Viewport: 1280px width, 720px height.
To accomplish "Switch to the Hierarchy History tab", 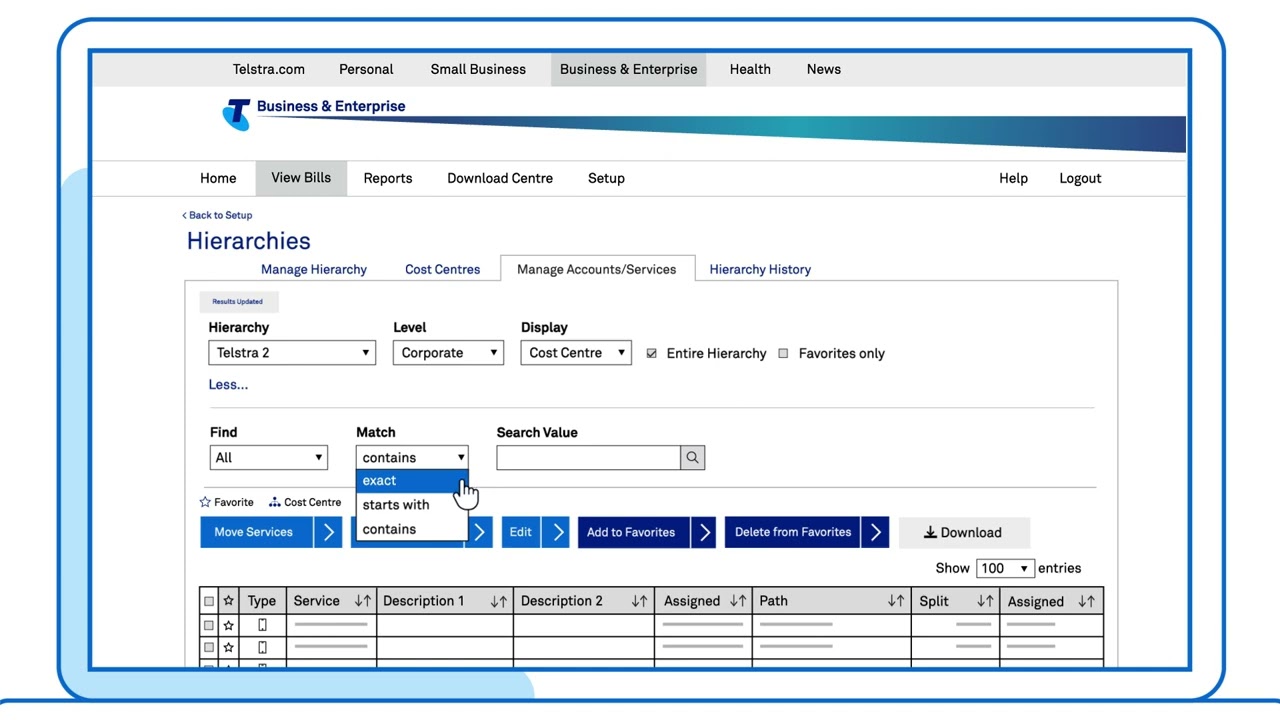I will click(760, 269).
